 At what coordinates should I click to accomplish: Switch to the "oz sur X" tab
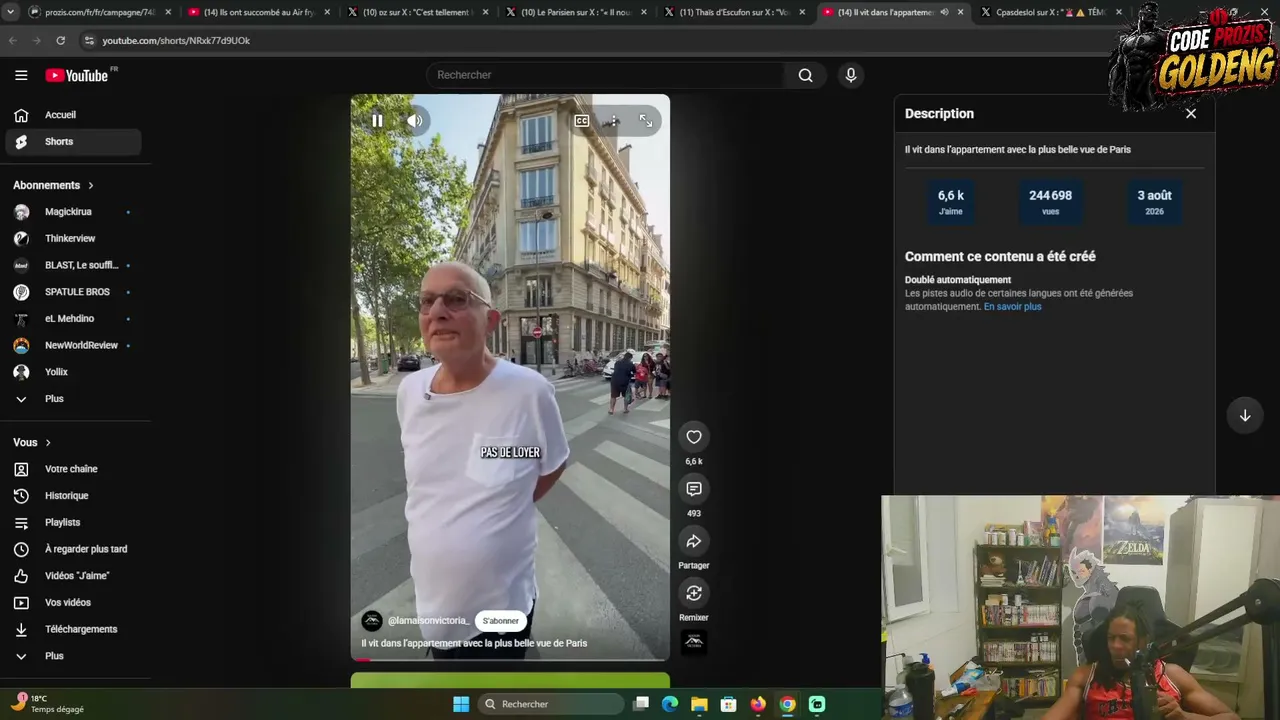[419, 12]
